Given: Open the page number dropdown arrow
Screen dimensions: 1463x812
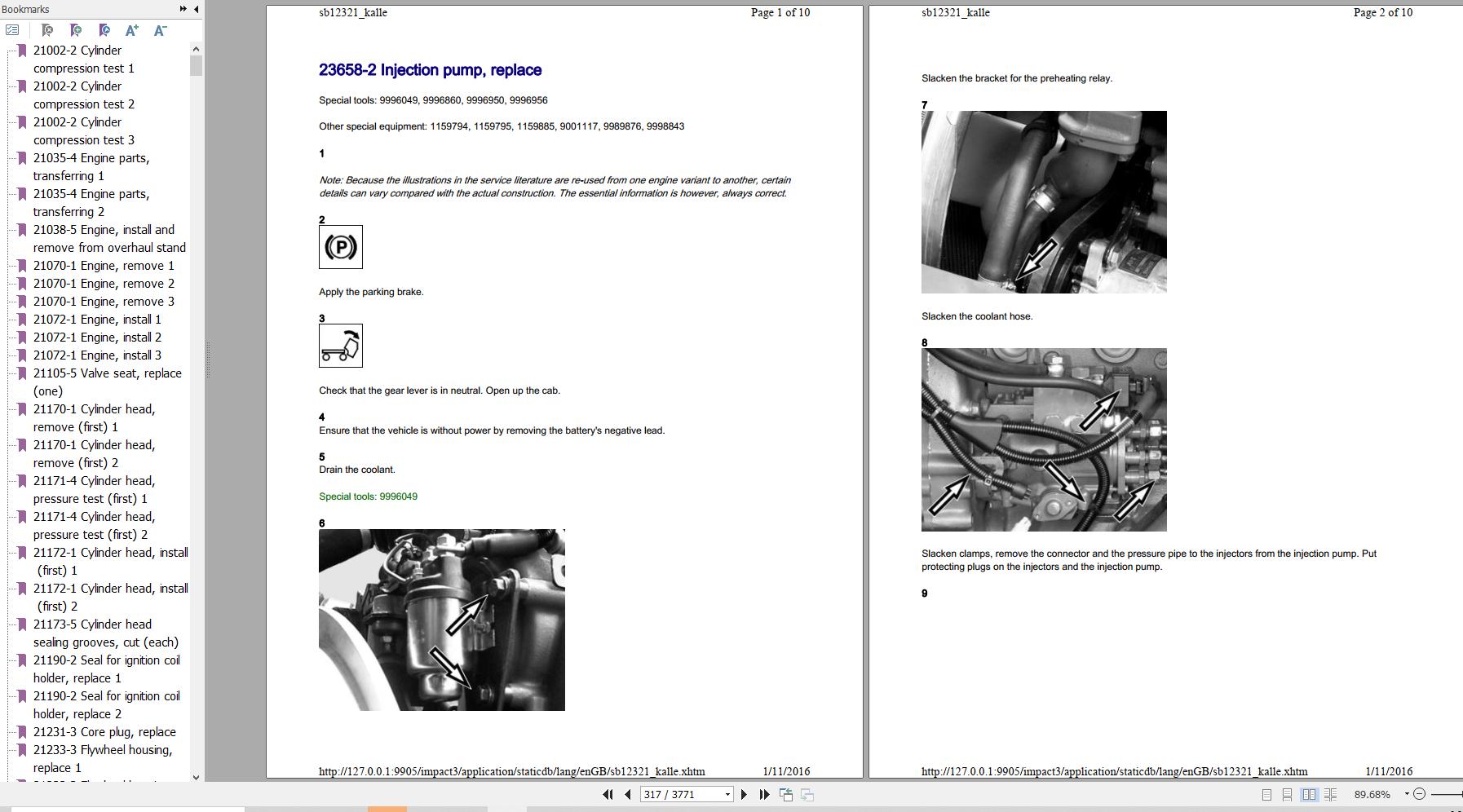Looking at the screenshot, I should click(x=727, y=794).
